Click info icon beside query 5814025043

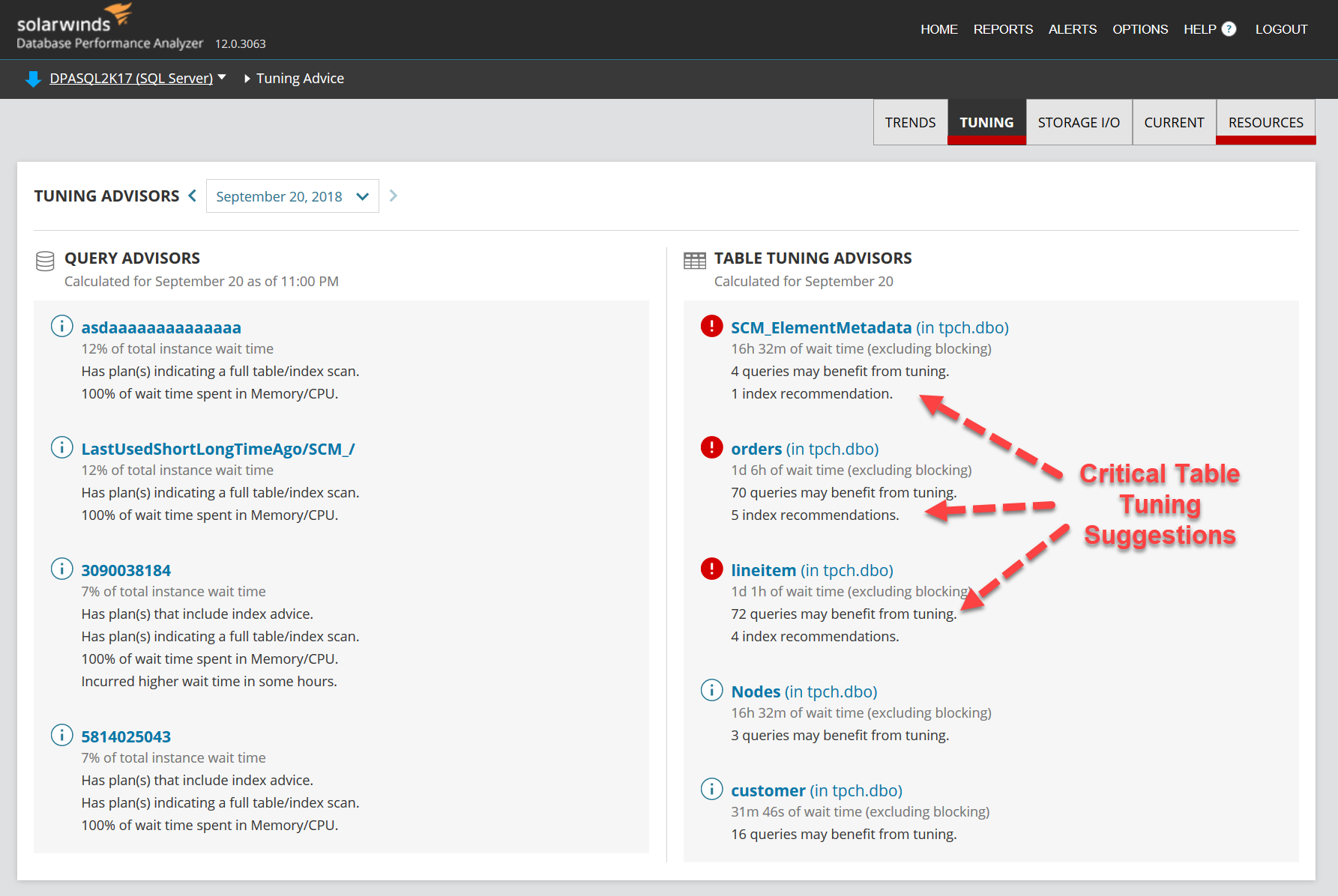point(61,735)
